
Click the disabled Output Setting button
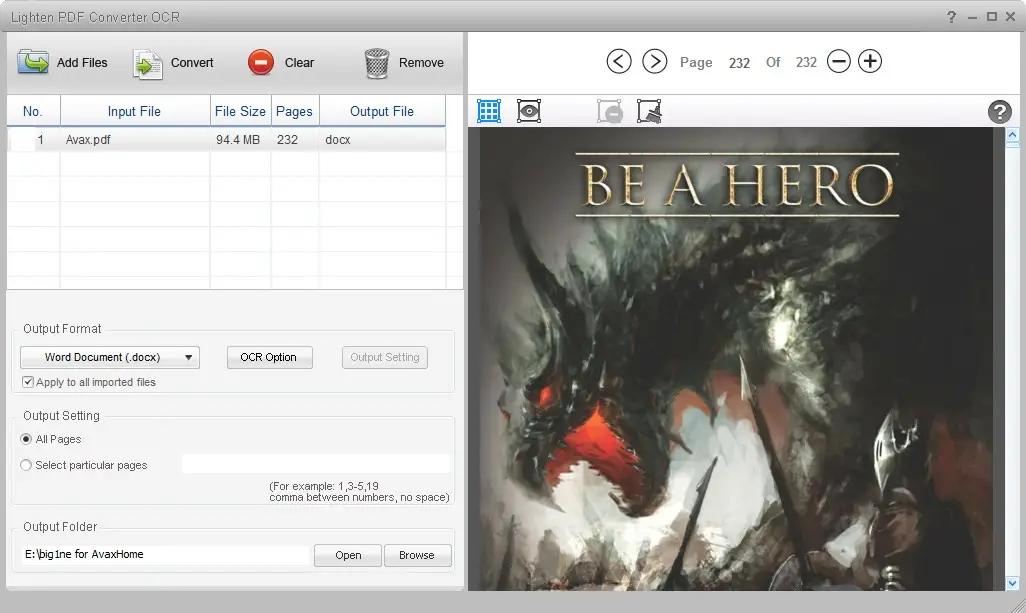coord(385,357)
